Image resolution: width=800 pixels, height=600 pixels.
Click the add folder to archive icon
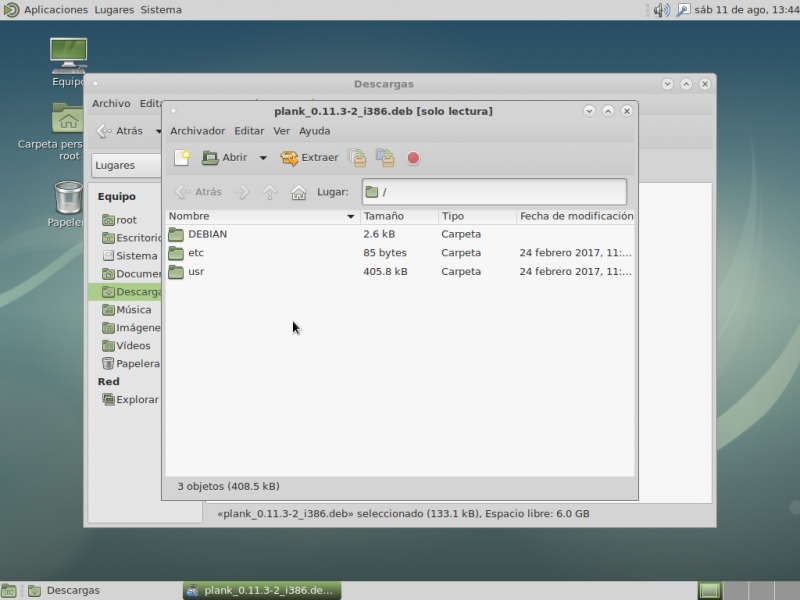[384, 157]
